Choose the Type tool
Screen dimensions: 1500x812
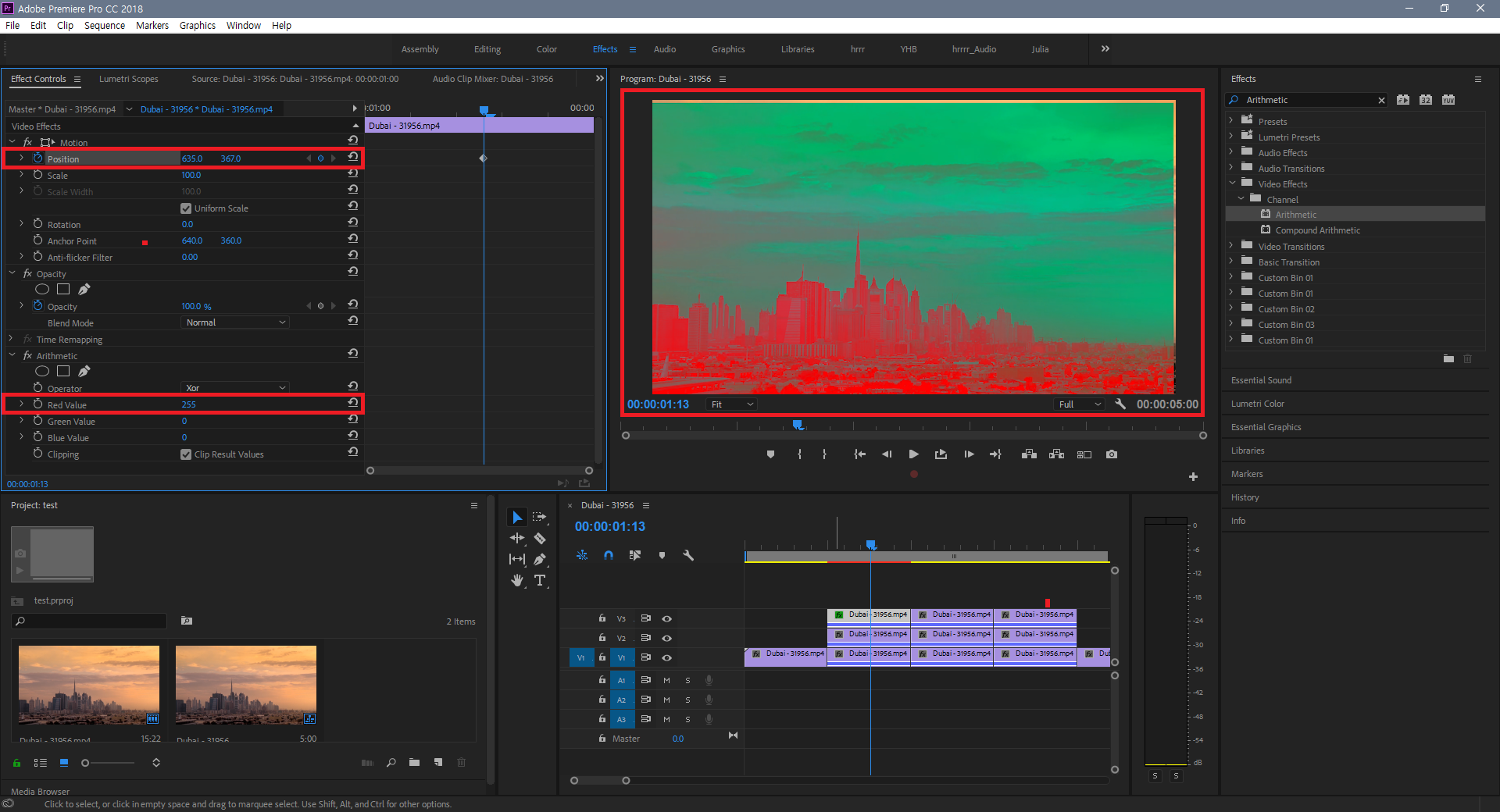[539, 580]
